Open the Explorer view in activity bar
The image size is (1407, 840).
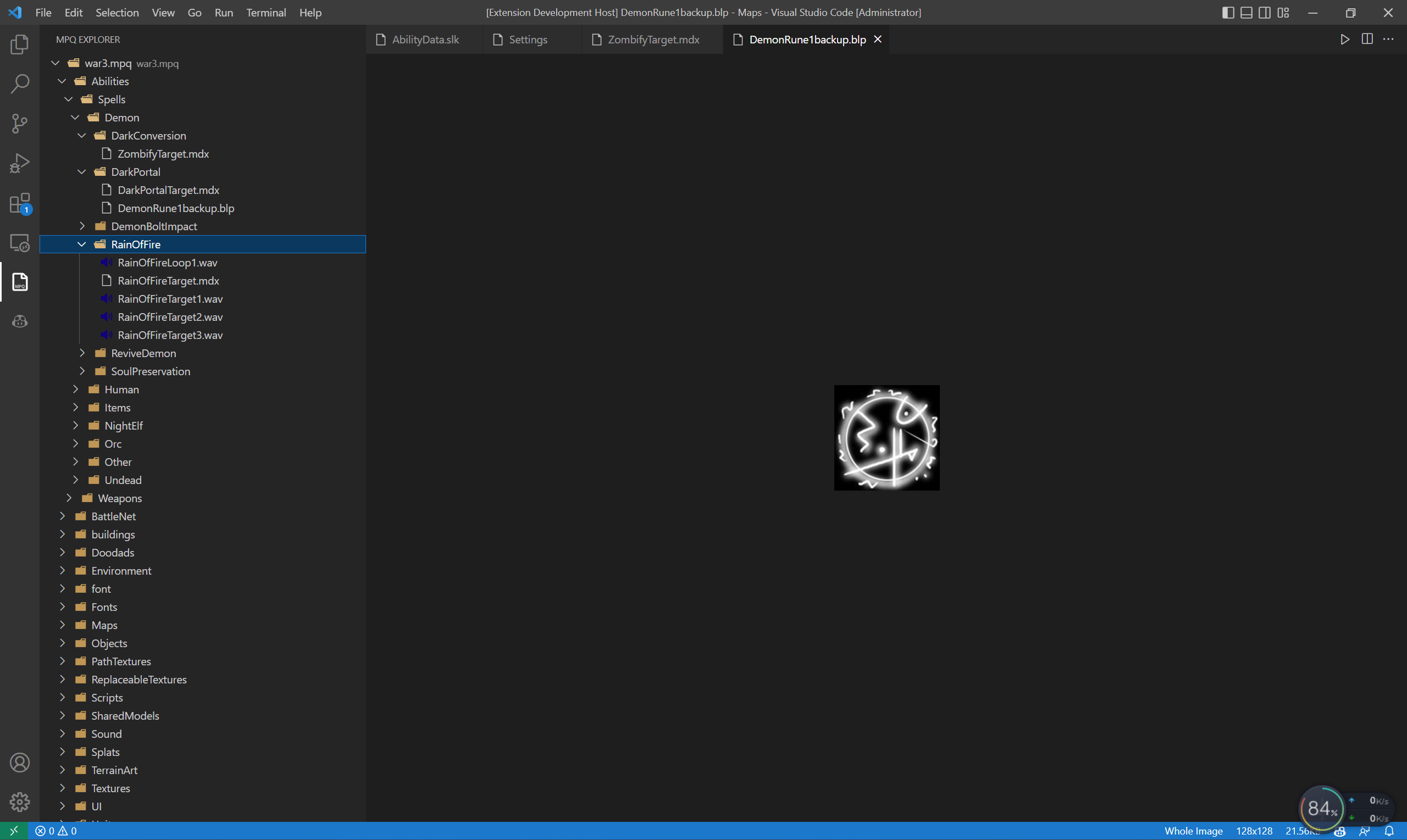[20, 44]
